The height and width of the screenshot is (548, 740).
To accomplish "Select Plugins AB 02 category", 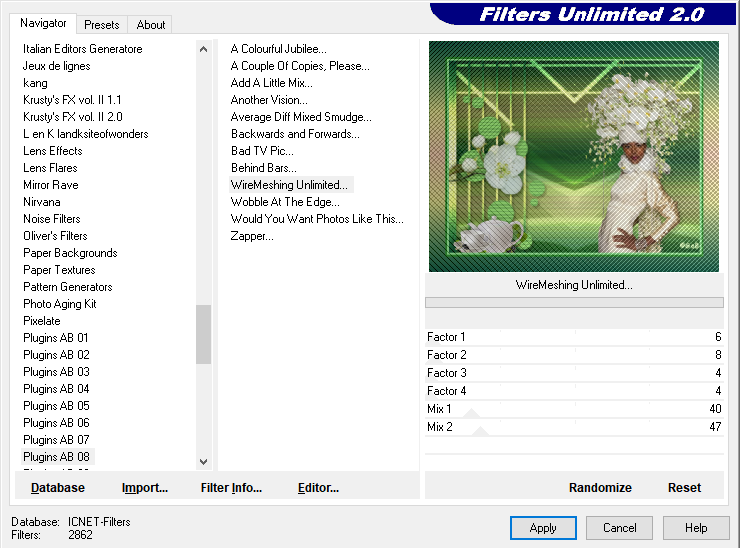I will 56,355.
